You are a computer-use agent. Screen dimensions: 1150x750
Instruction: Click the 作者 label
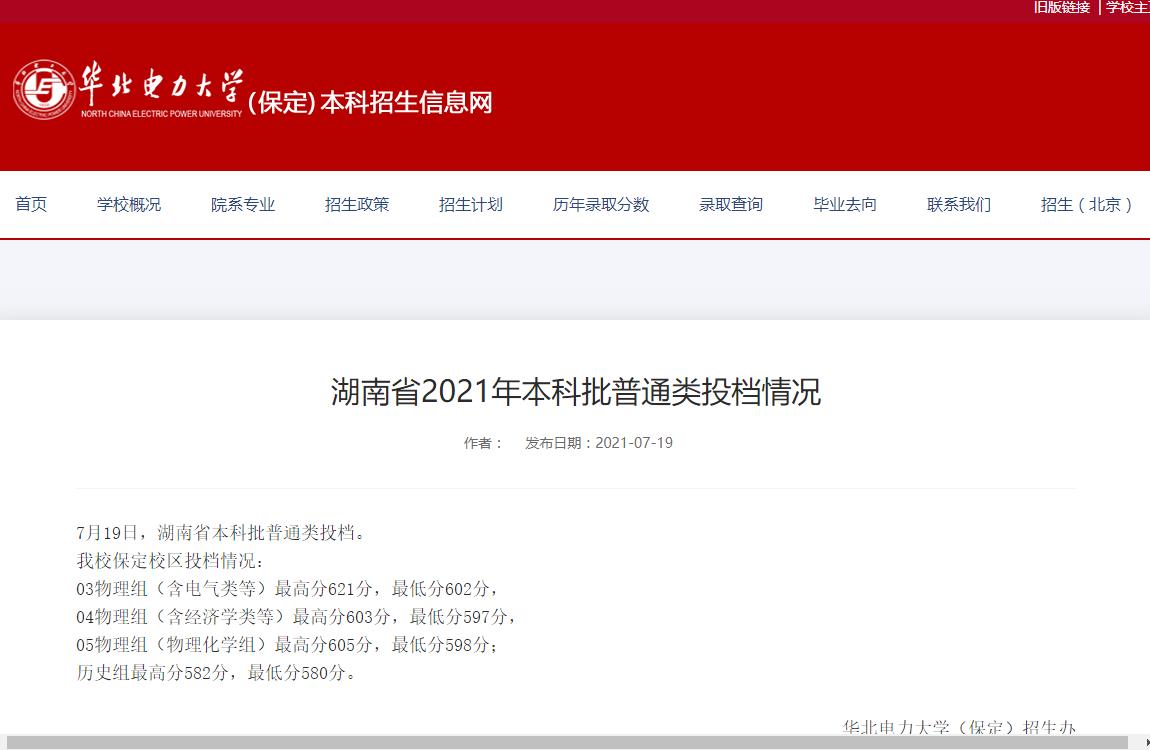483,443
